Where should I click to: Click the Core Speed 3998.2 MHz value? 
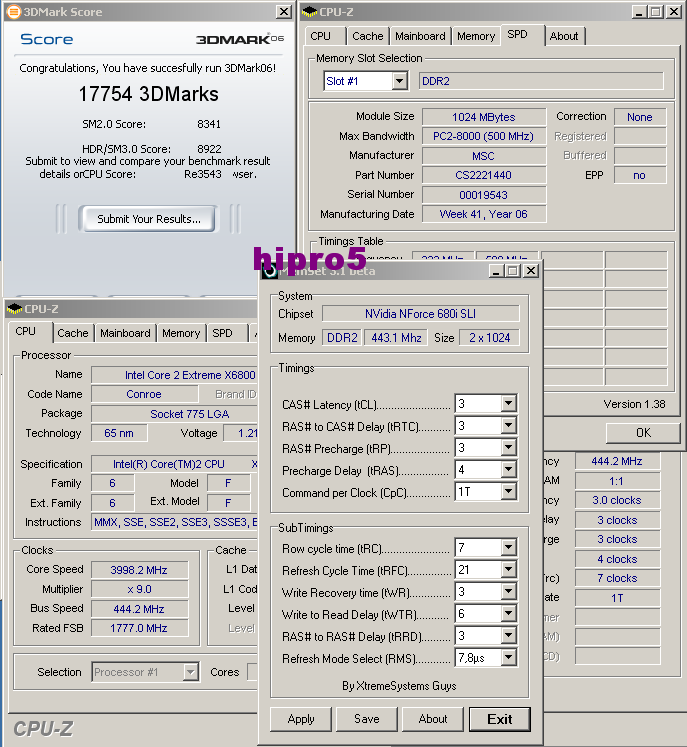(140, 570)
